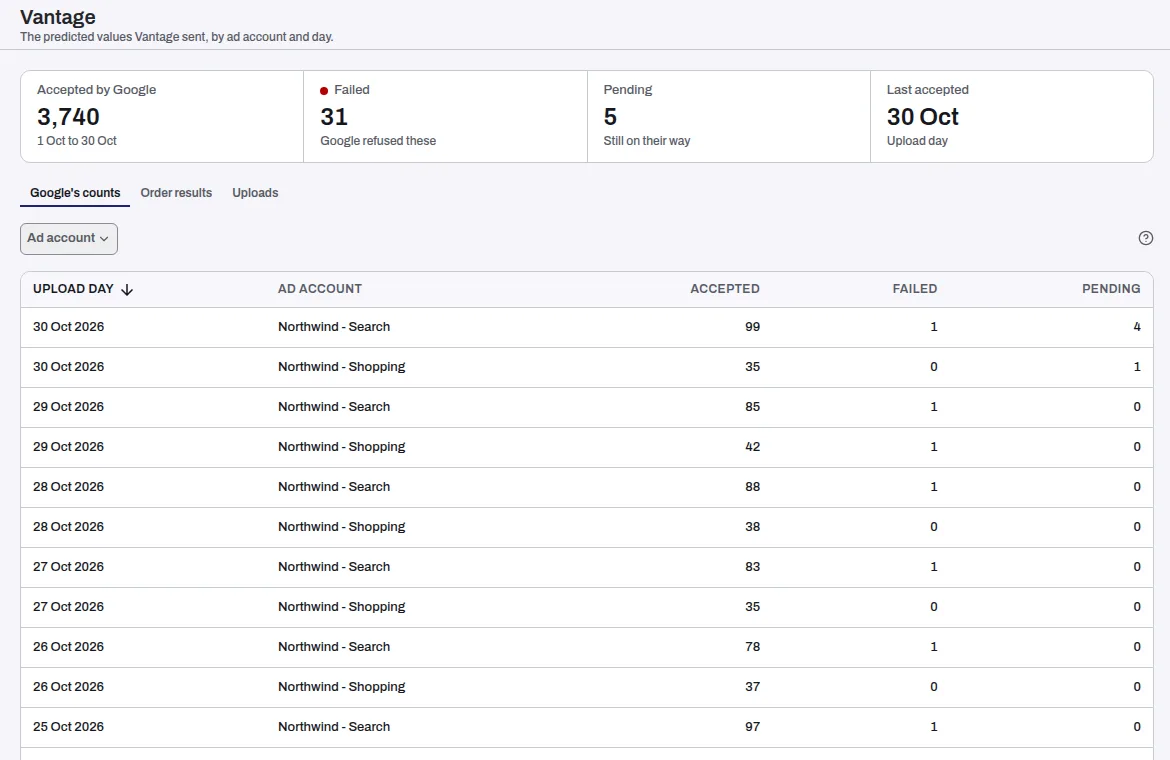The height and width of the screenshot is (760, 1170).
Task: Click 28 Oct 2026 in the Northwind - Shopping row
Action: [69, 527]
